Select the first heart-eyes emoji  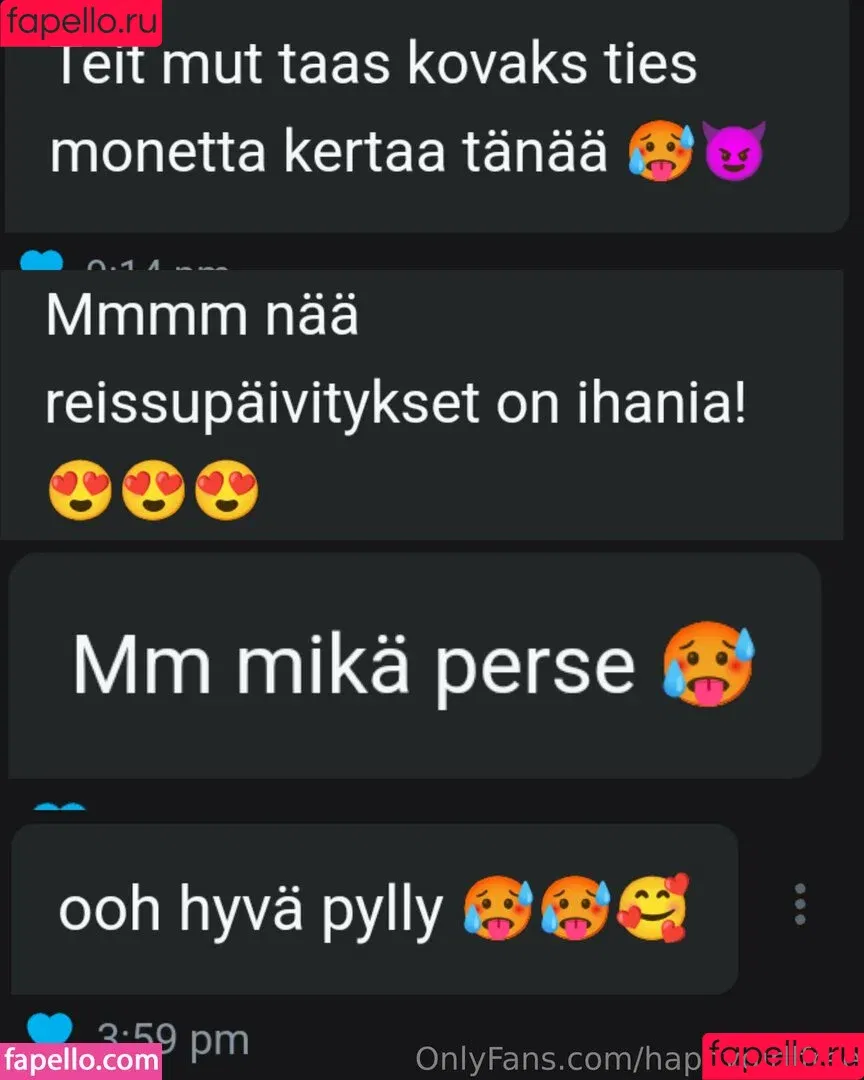pos(80,489)
